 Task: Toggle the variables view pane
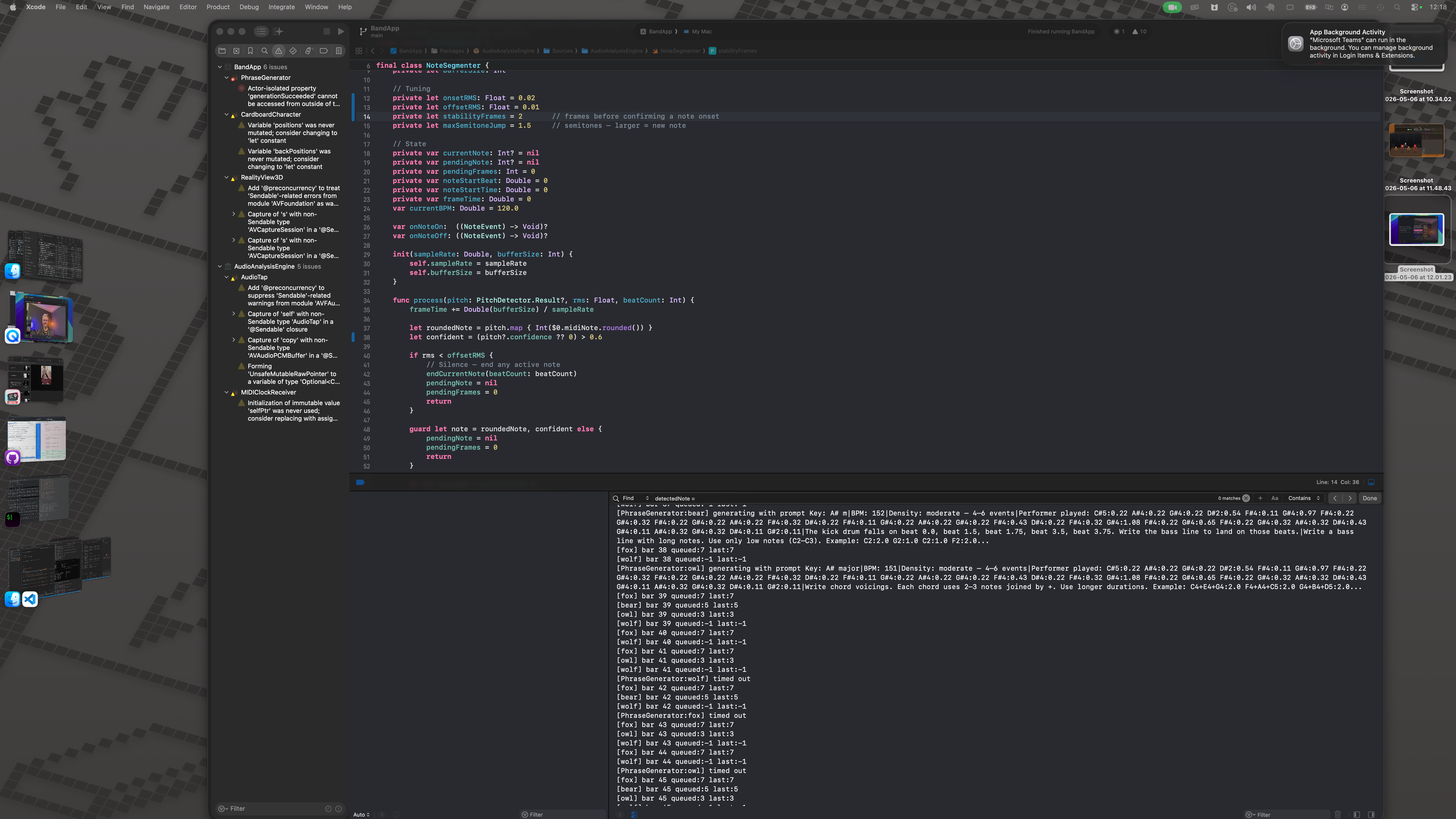click(x=1357, y=814)
